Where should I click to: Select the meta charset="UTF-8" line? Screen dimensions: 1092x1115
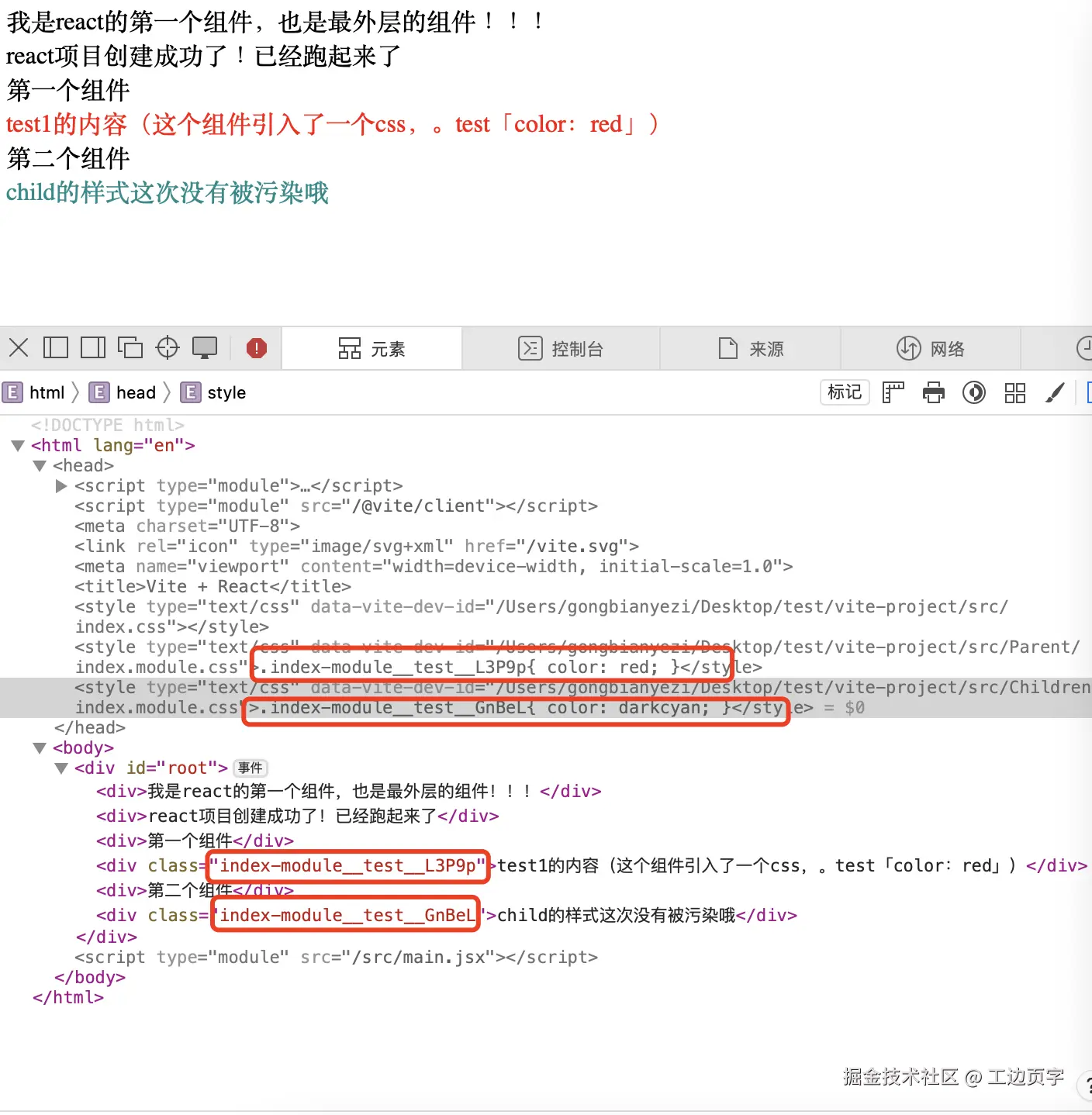coord(187,526)
